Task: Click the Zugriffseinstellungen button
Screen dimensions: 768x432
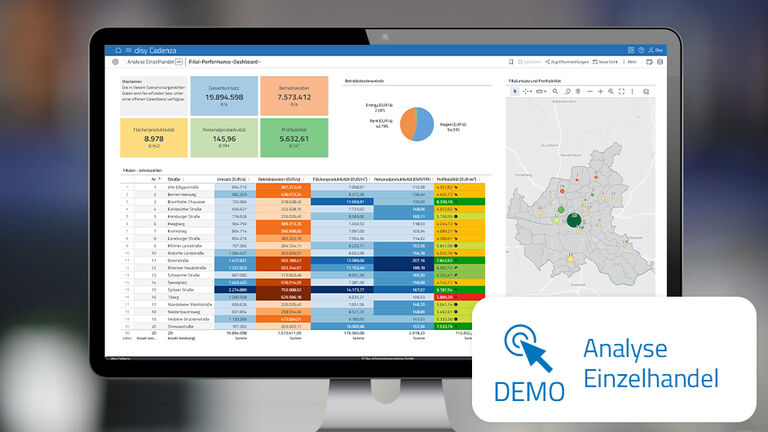Action: pos(565,62)
